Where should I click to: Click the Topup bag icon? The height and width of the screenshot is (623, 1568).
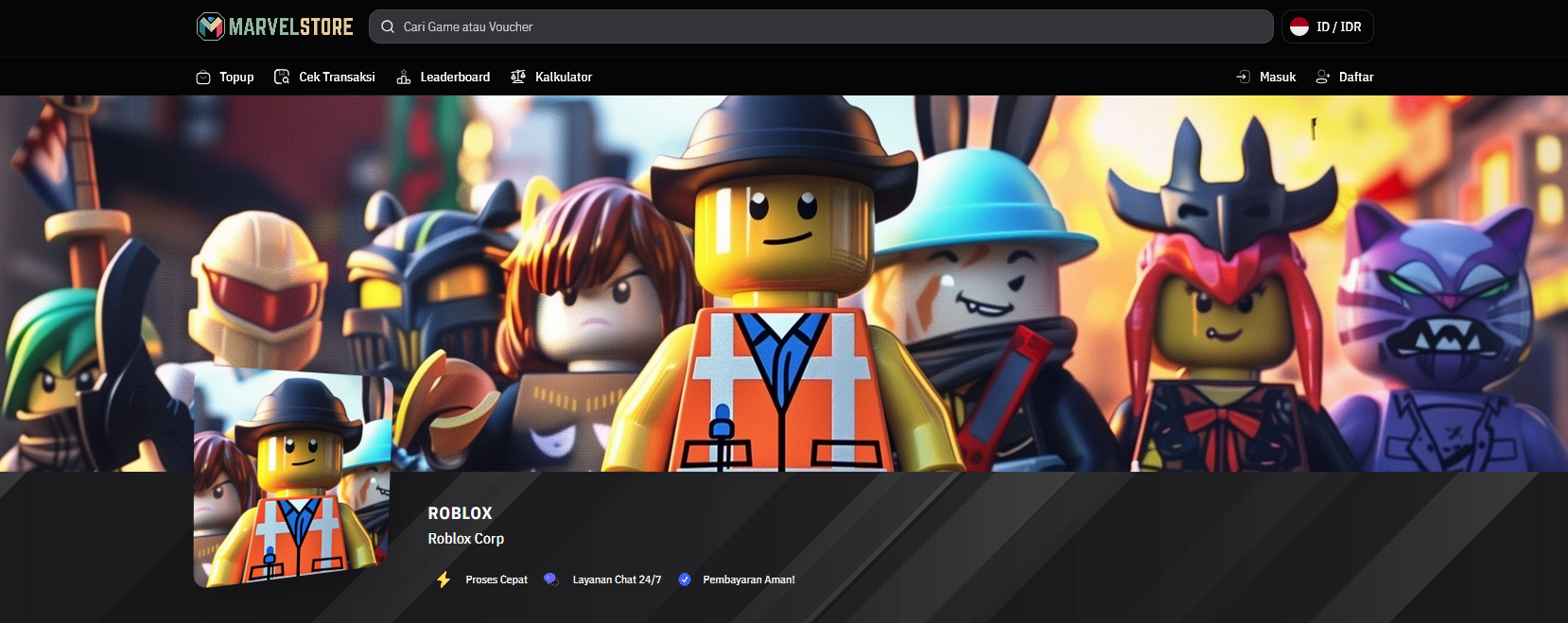[x=203, y=78]
